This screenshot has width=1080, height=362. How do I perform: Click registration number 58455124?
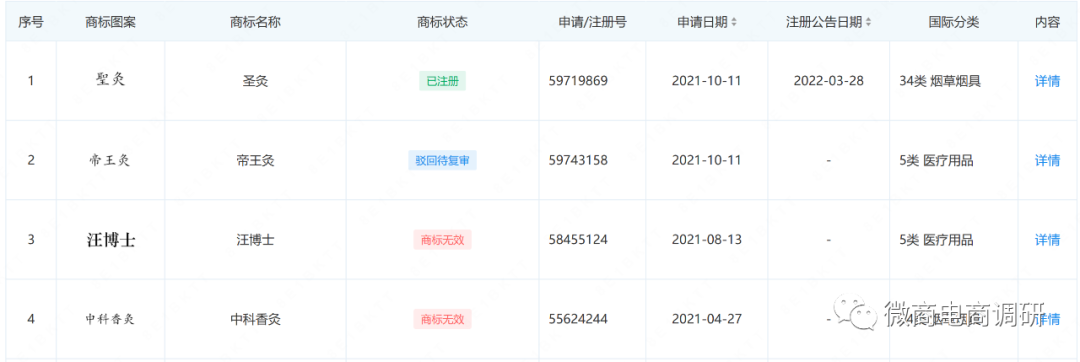(579, 240)
